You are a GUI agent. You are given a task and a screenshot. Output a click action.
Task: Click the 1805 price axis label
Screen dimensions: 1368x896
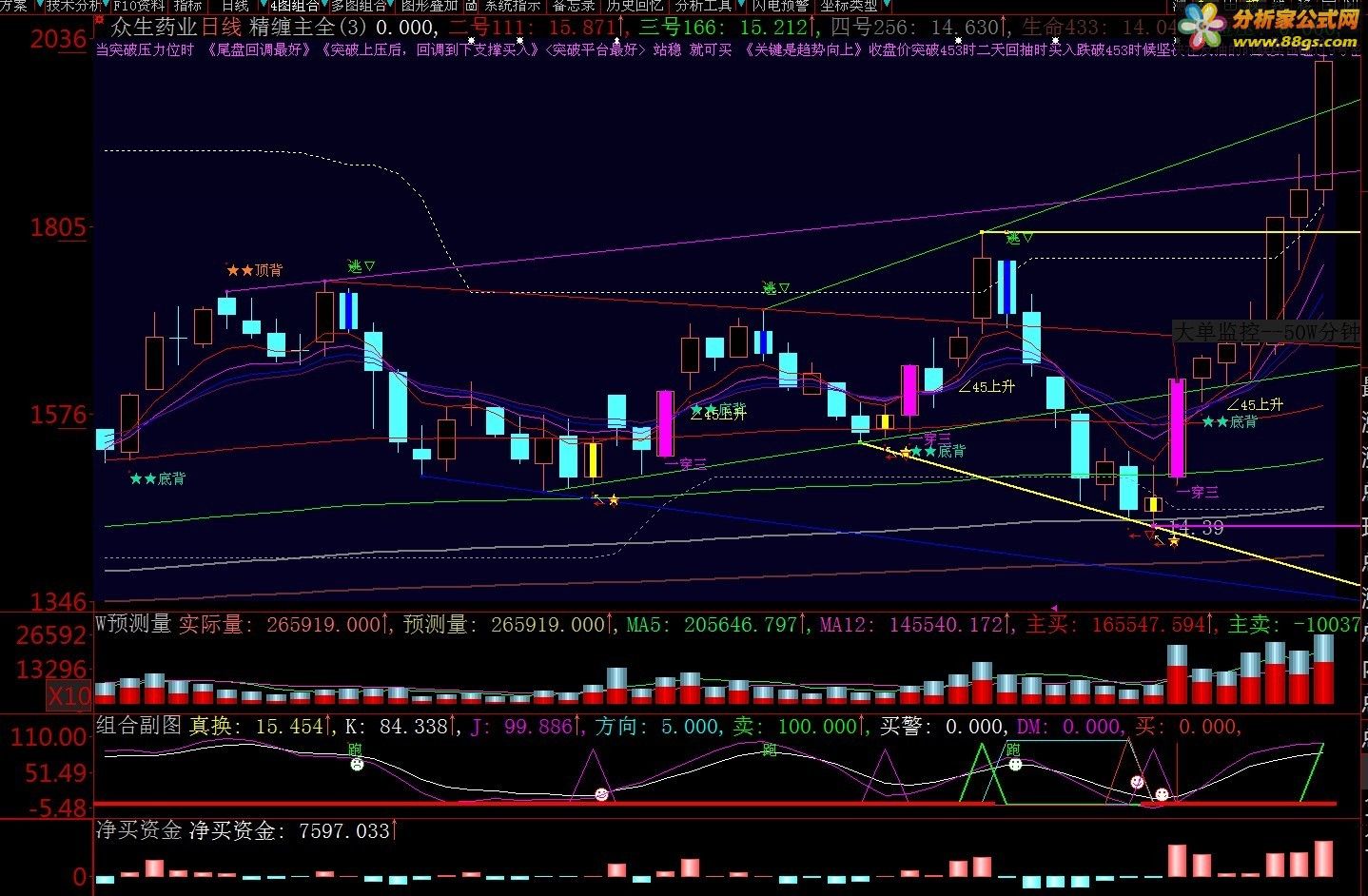point(57,227)
